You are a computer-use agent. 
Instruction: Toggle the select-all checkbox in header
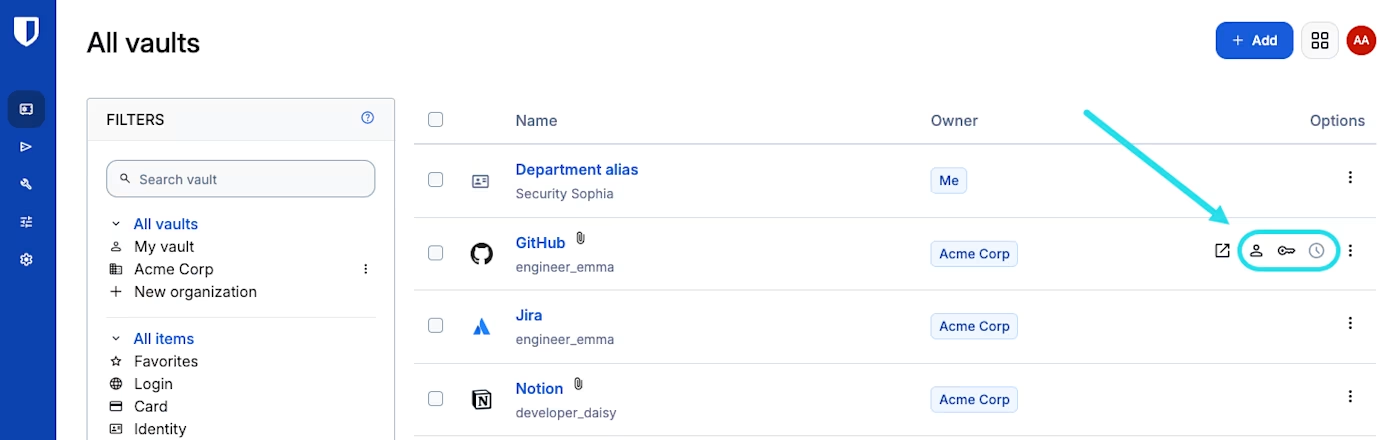[x=435, y=120]
